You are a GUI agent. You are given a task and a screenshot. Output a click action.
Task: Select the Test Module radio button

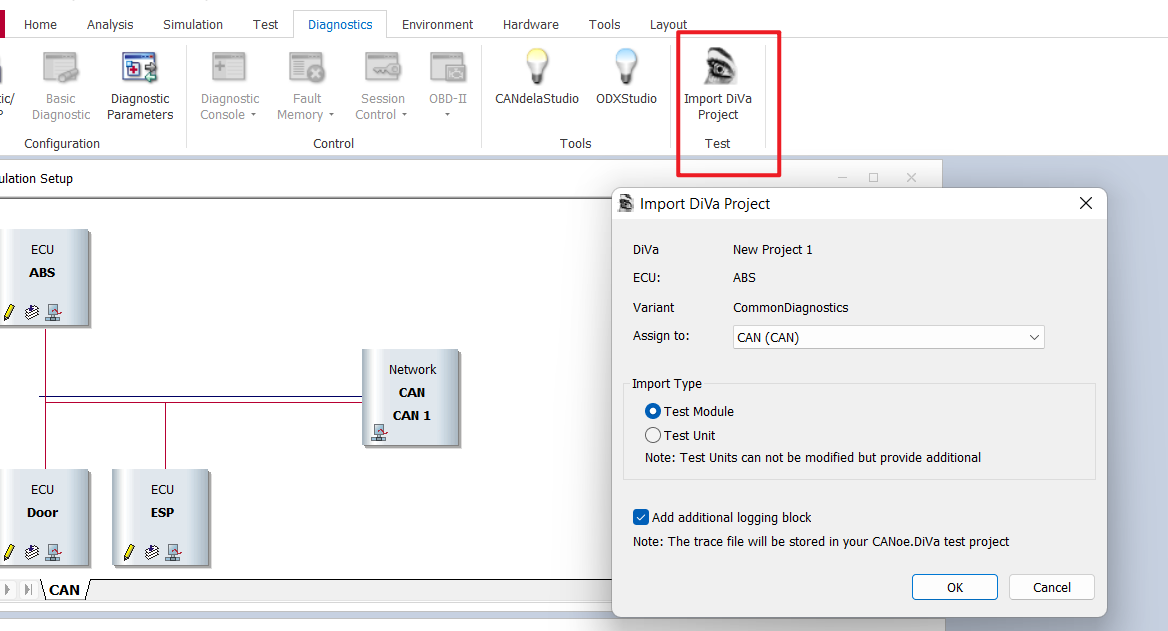[x=653, y=411]
